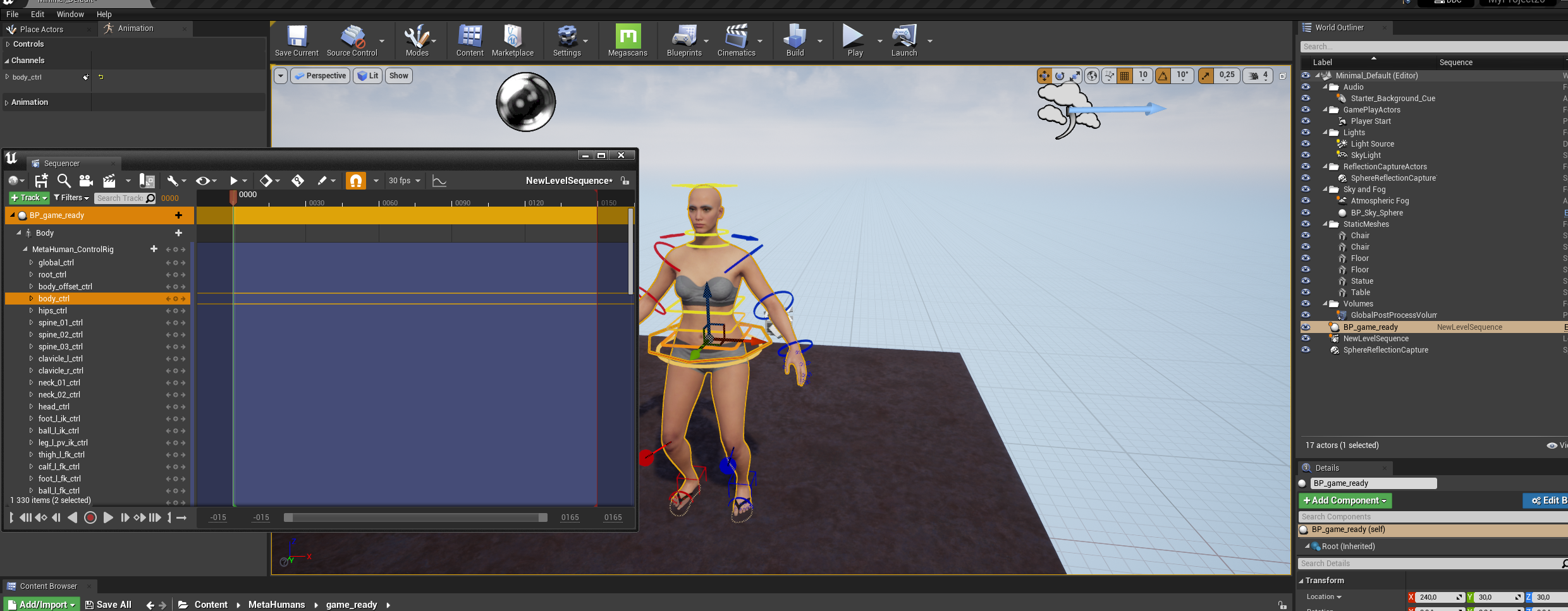Step to previous key in Sequencer transport

click(41, 517)
